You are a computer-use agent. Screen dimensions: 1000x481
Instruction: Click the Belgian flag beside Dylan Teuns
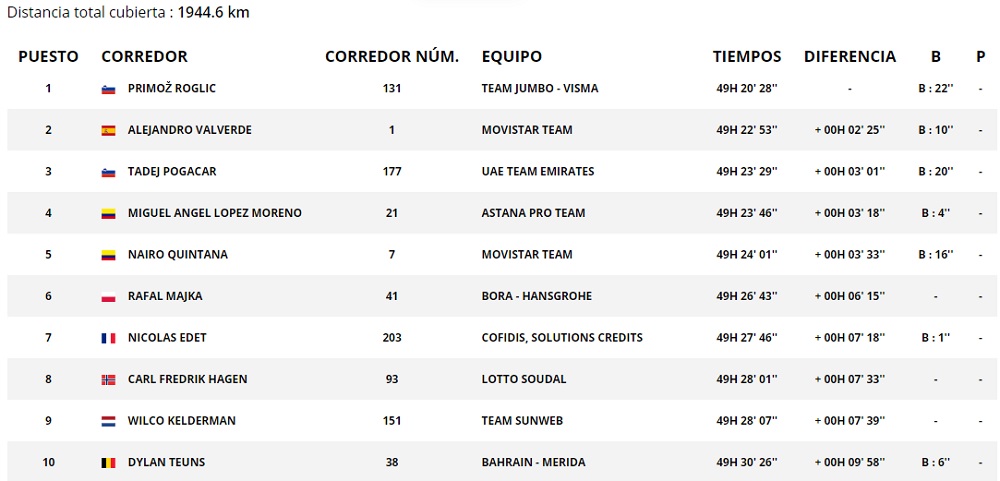pos(109,463)
